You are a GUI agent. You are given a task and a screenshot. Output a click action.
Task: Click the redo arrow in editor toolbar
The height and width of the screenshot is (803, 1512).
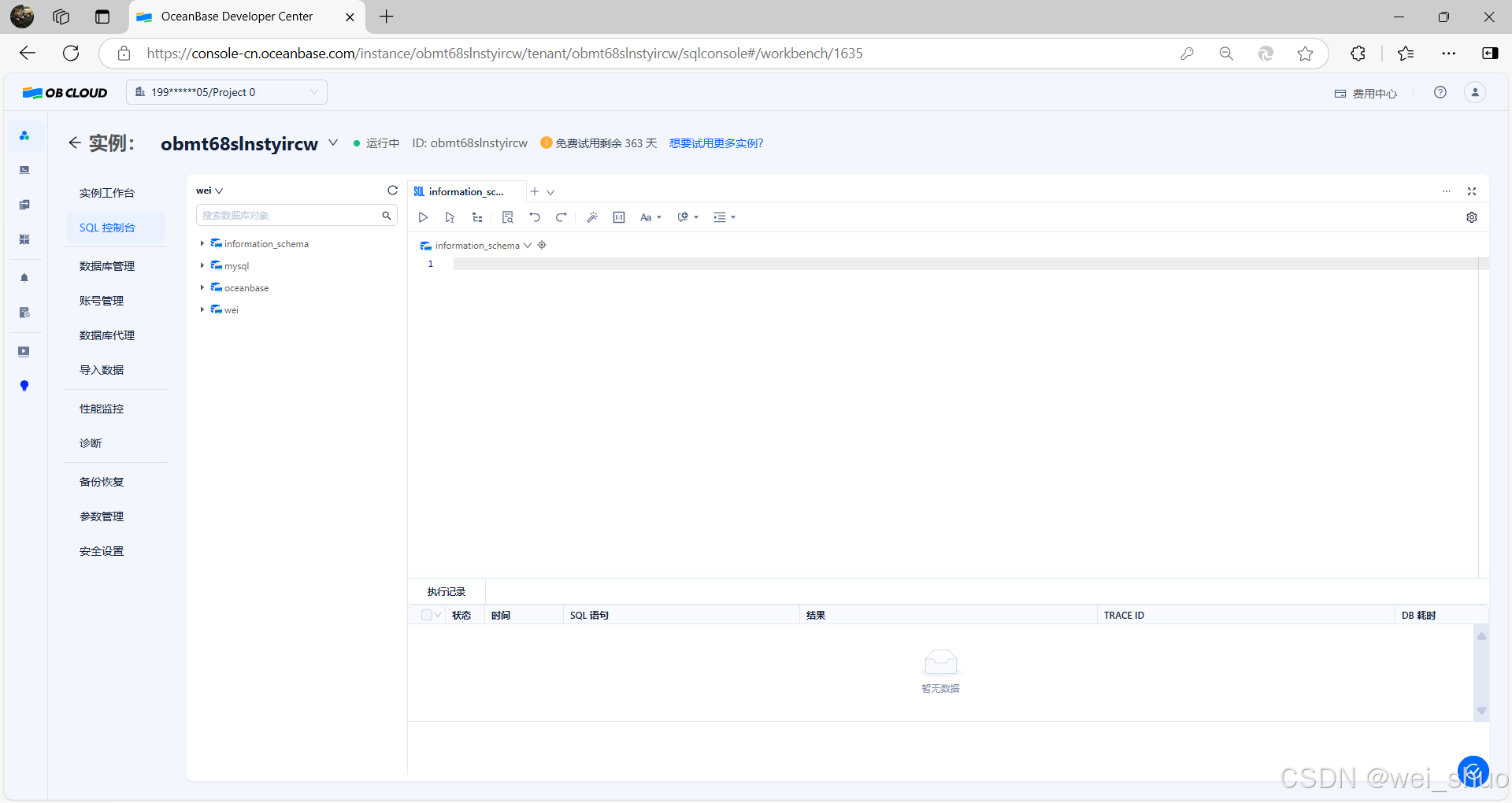tap(561, 217)
